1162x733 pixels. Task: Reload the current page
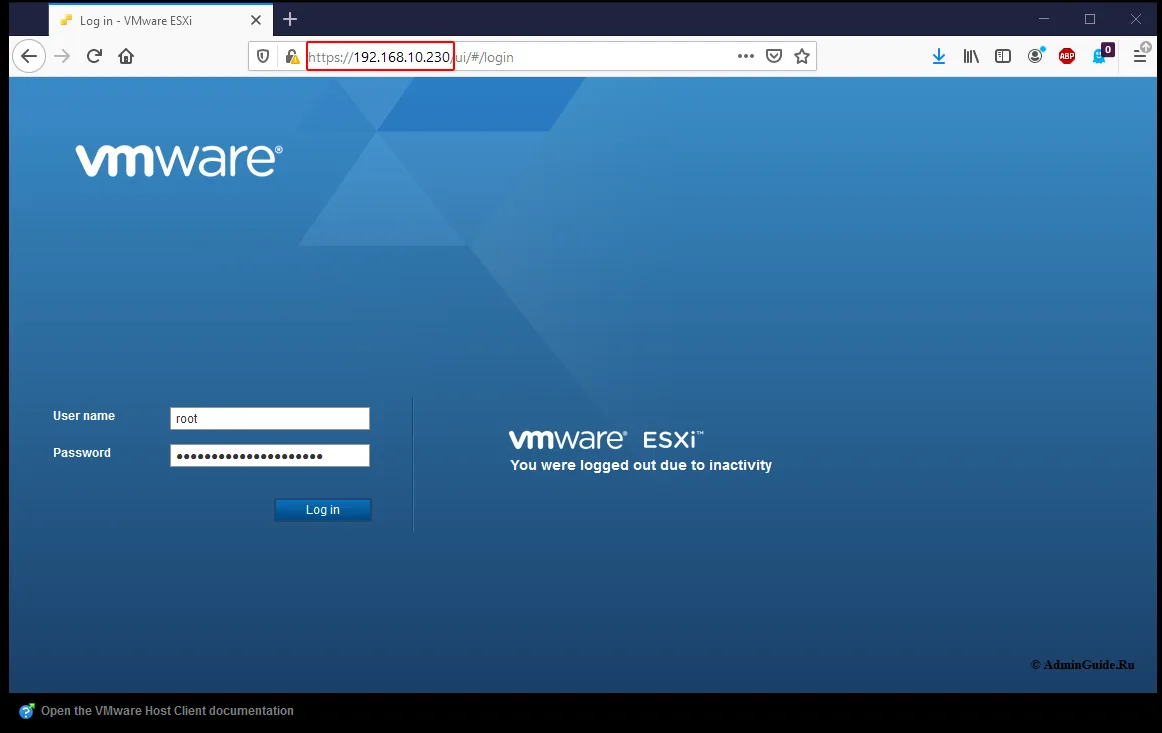point(94,56)
